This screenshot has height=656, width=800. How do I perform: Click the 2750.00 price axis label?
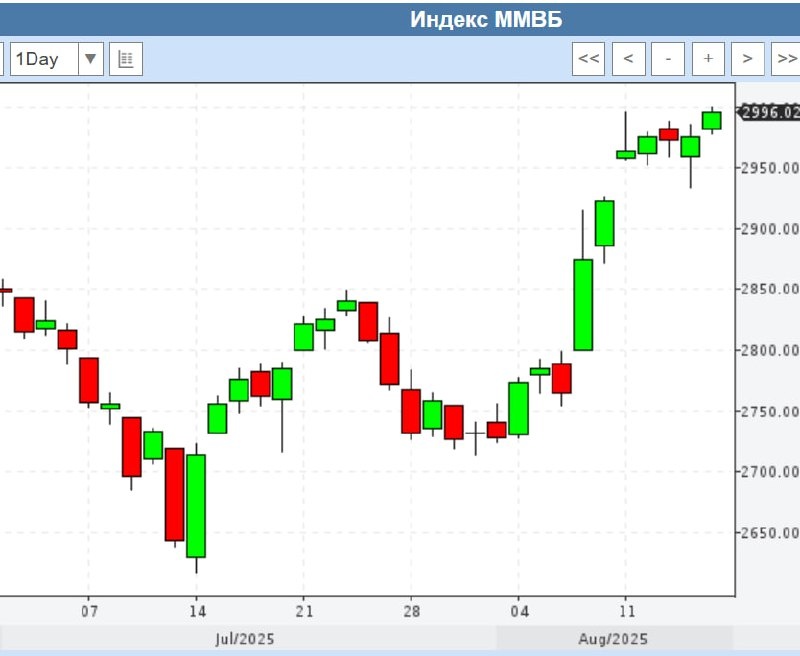[770, 411]
